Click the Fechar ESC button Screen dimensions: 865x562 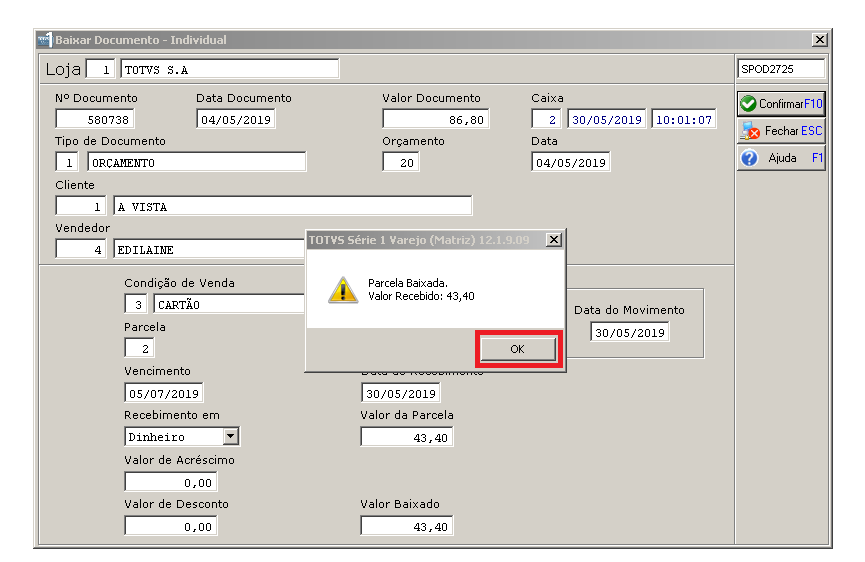tap(781, 131)
